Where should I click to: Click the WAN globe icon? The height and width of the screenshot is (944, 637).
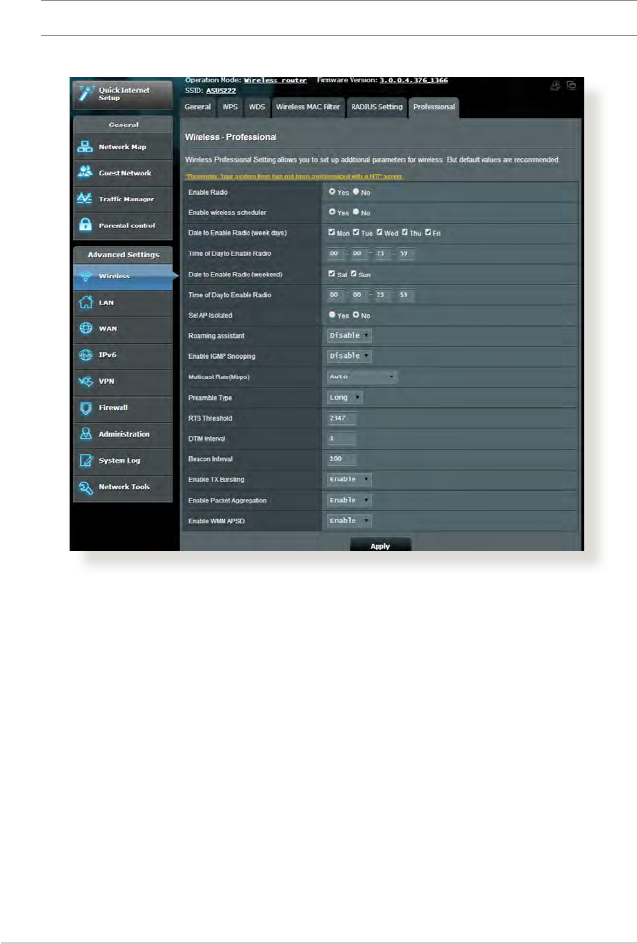tap(85, 328)
